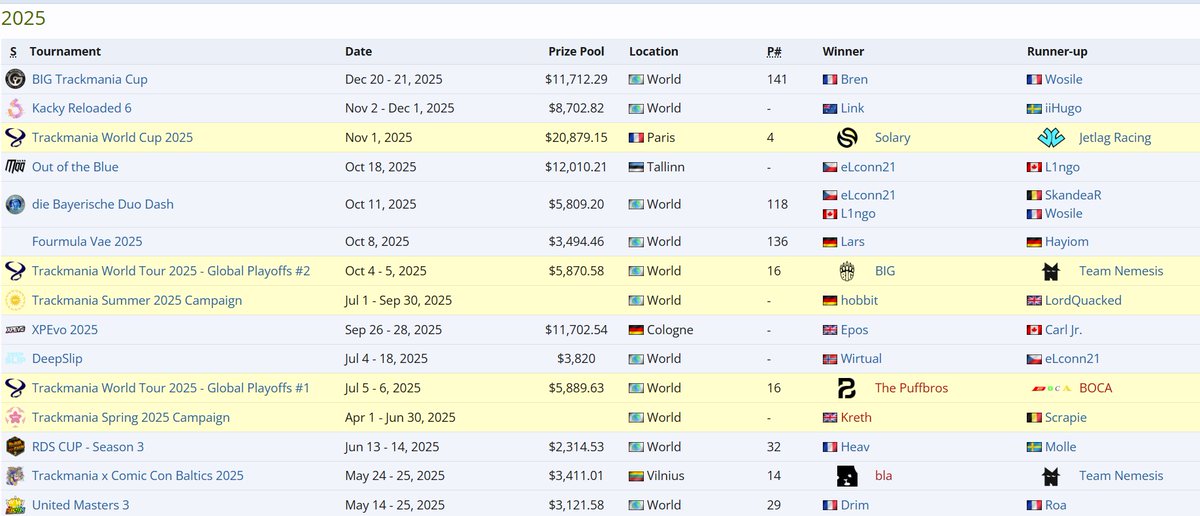1200x516 pixels.
Task: Click the Team Nemesis logo in Comic Con Baltics row
Action: pos(1051,476)
